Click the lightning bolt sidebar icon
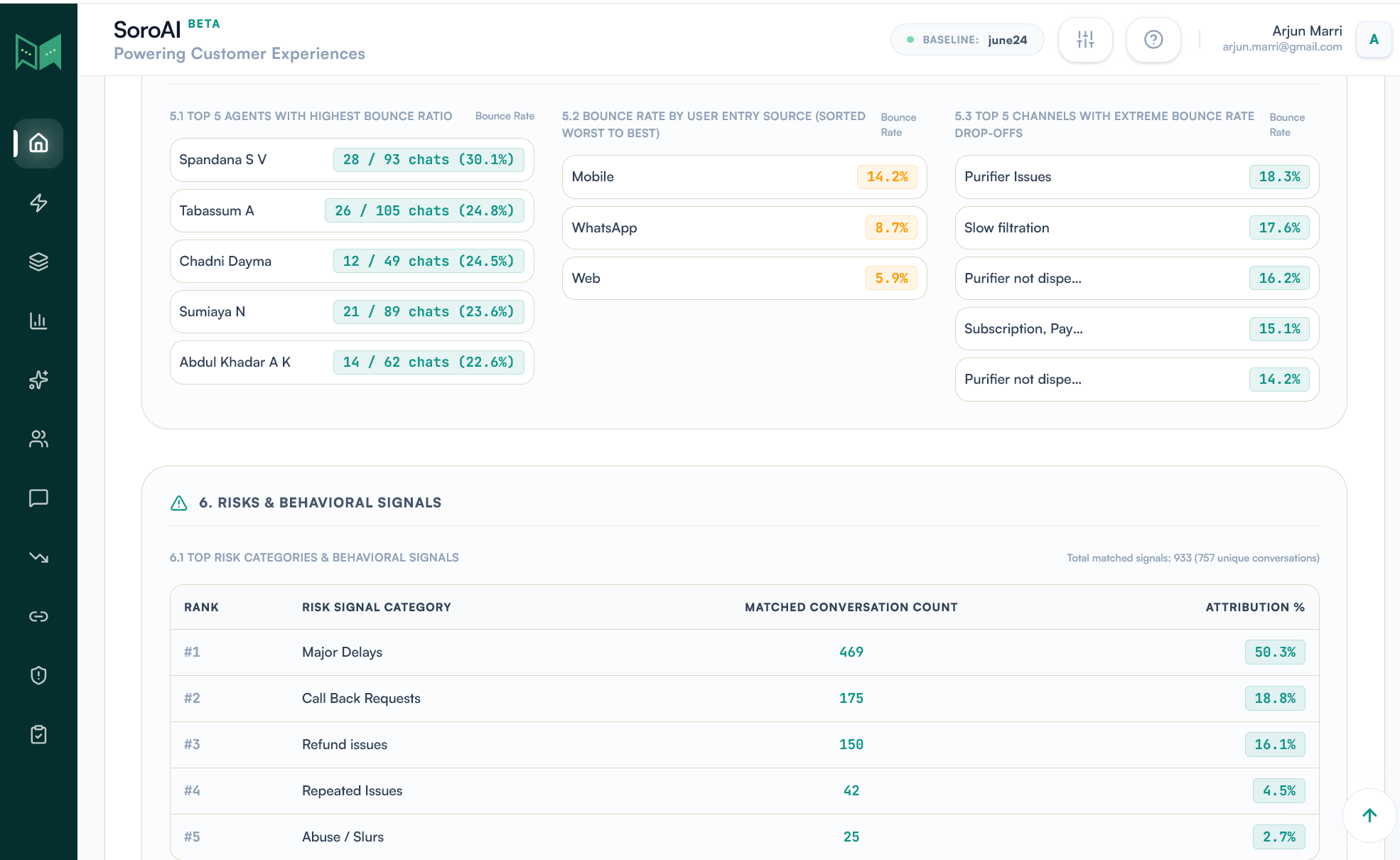Image resolution: width=1400 pixels, height=860 pixels. pyautogui.click(x=38, y=203)
